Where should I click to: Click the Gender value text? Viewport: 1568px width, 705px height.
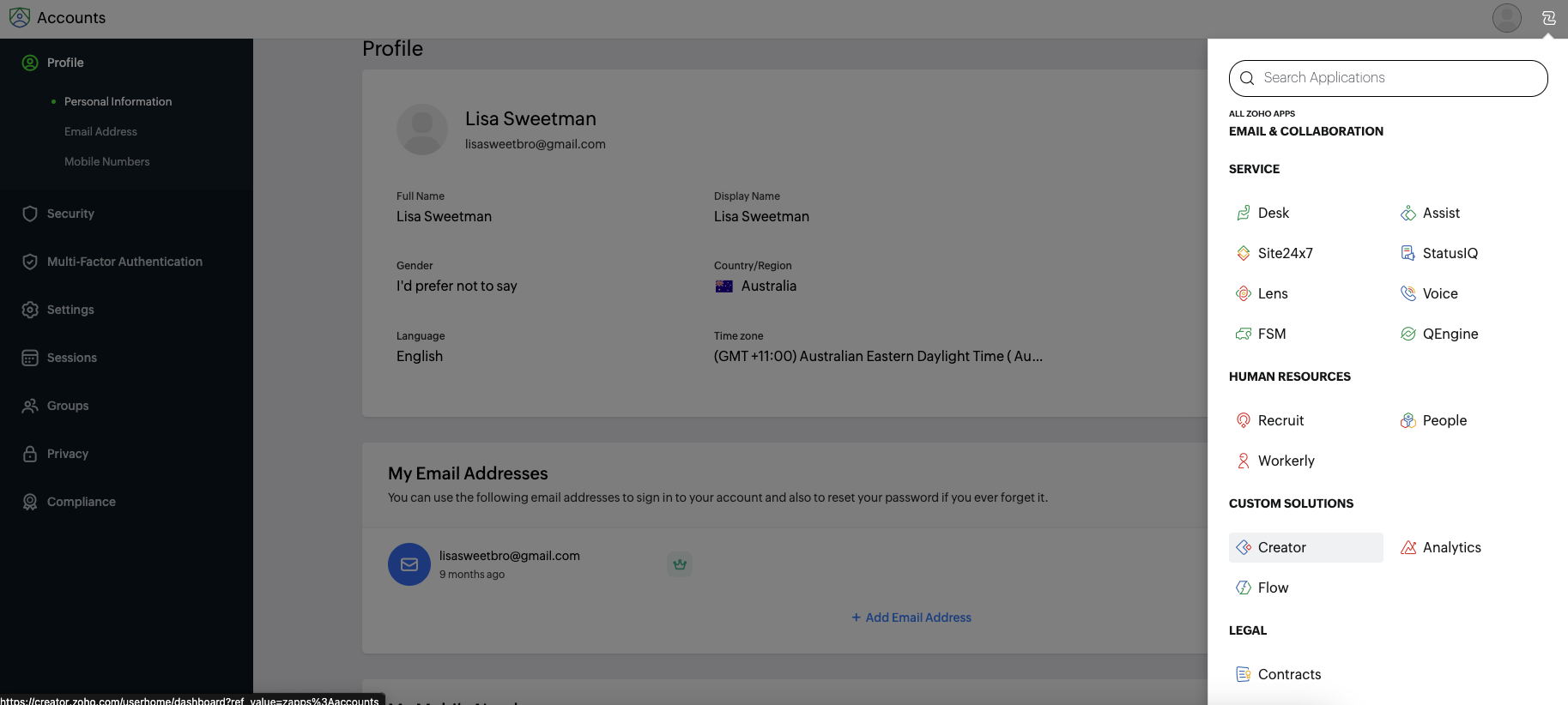[x=457, y=286]
